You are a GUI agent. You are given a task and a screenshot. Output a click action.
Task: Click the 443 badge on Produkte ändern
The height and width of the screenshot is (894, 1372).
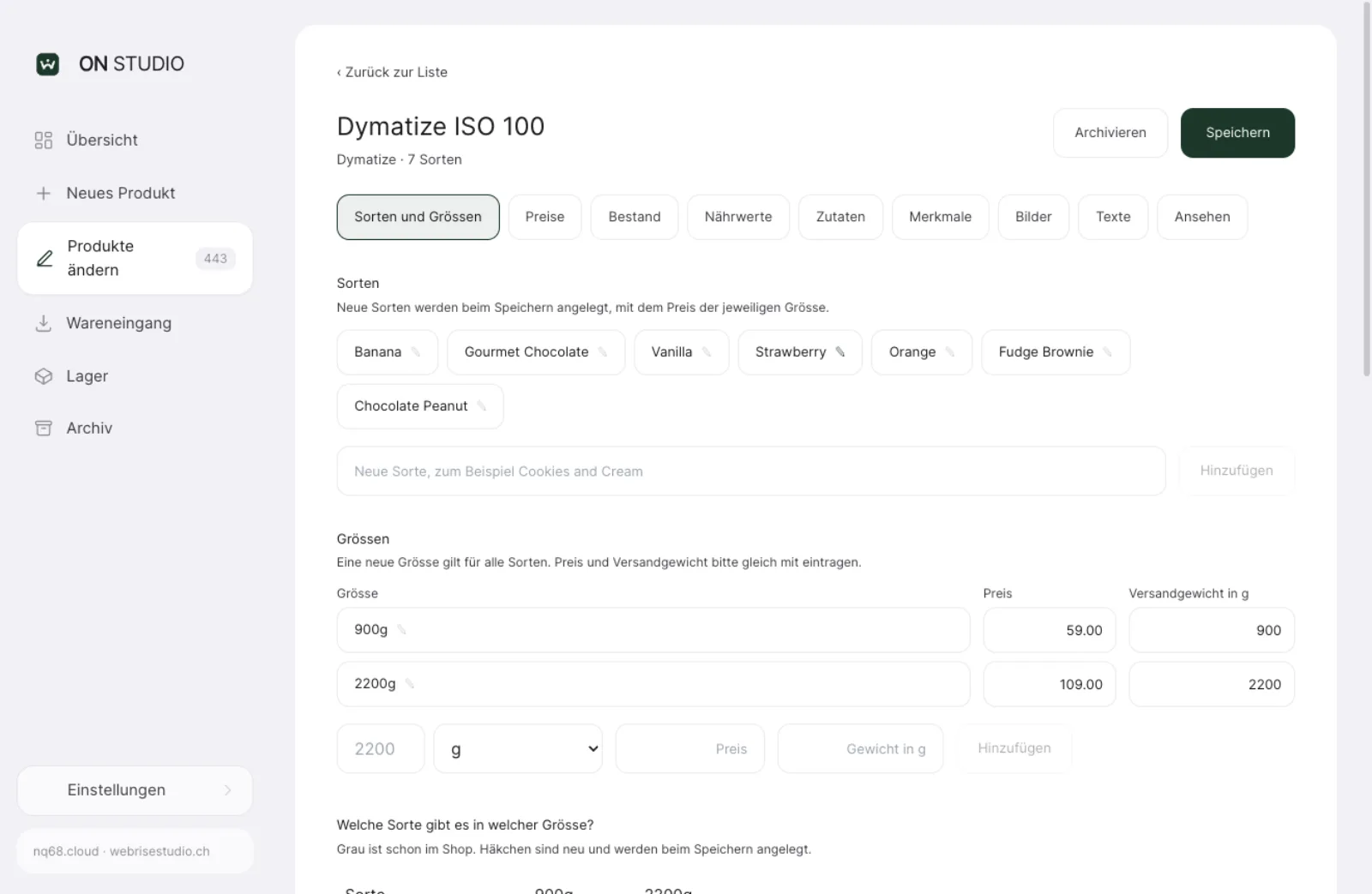pyautogui.click(x=215, y=258)
